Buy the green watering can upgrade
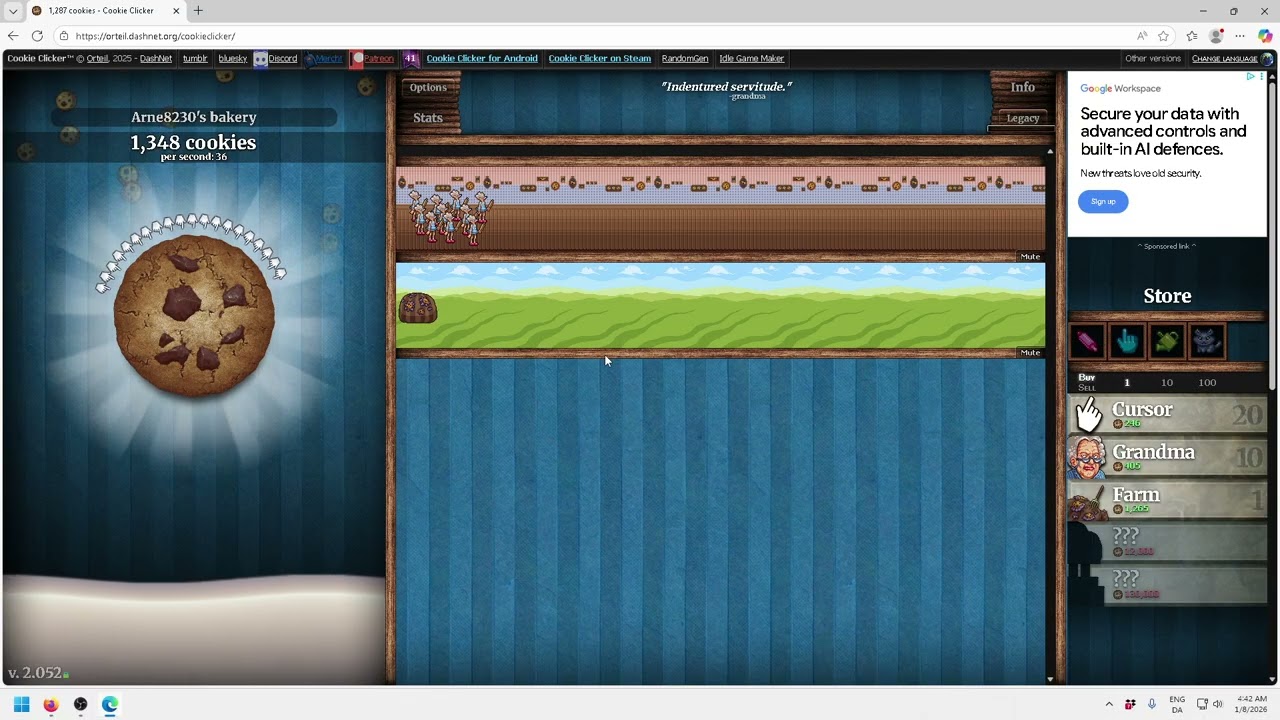 click(x=1167, y=342)
